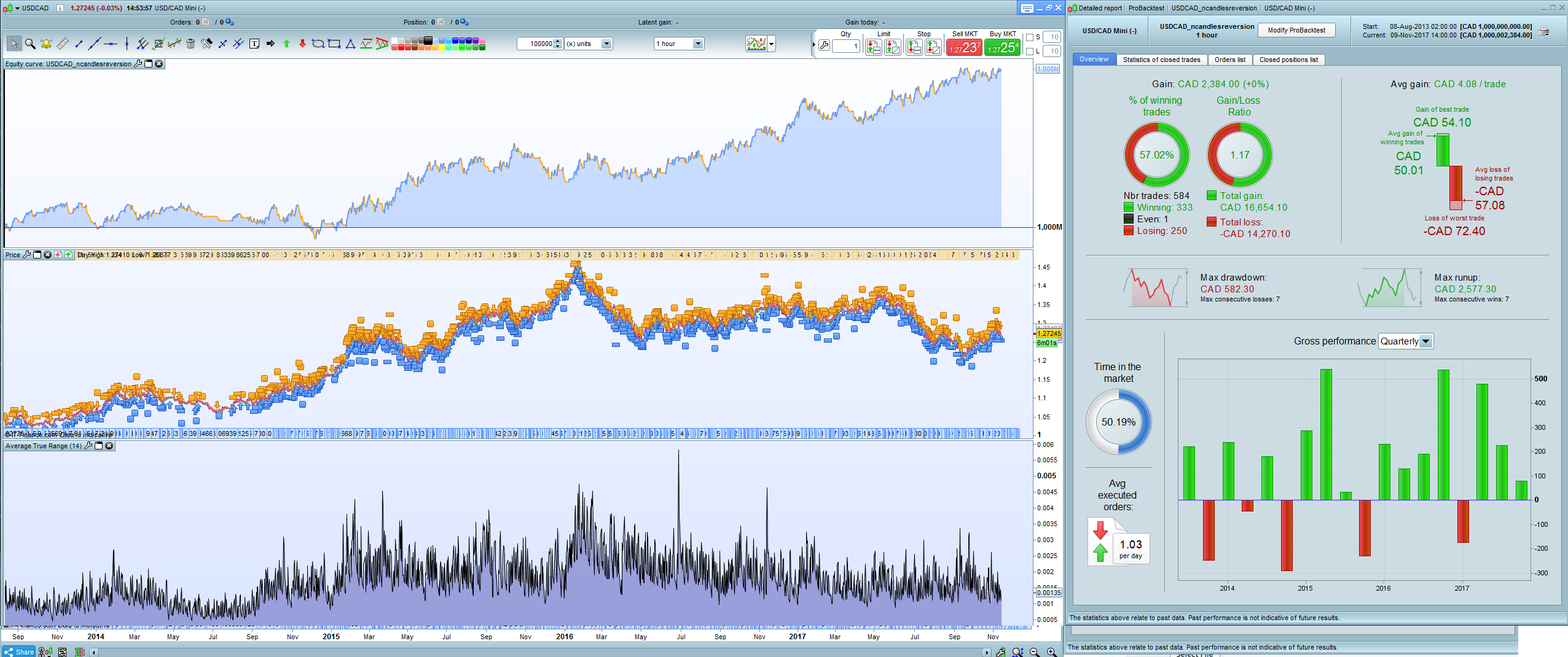1568x657 pixels.
Task: Open the 1 hour timeframe dropdown
Action: point(697,44)
